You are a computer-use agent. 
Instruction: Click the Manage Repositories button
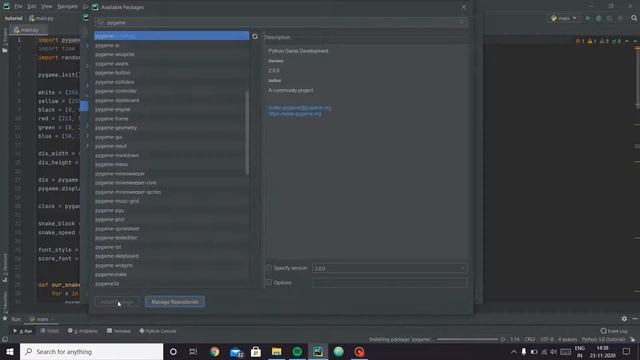pyautogui.click(x=175, y=302)
